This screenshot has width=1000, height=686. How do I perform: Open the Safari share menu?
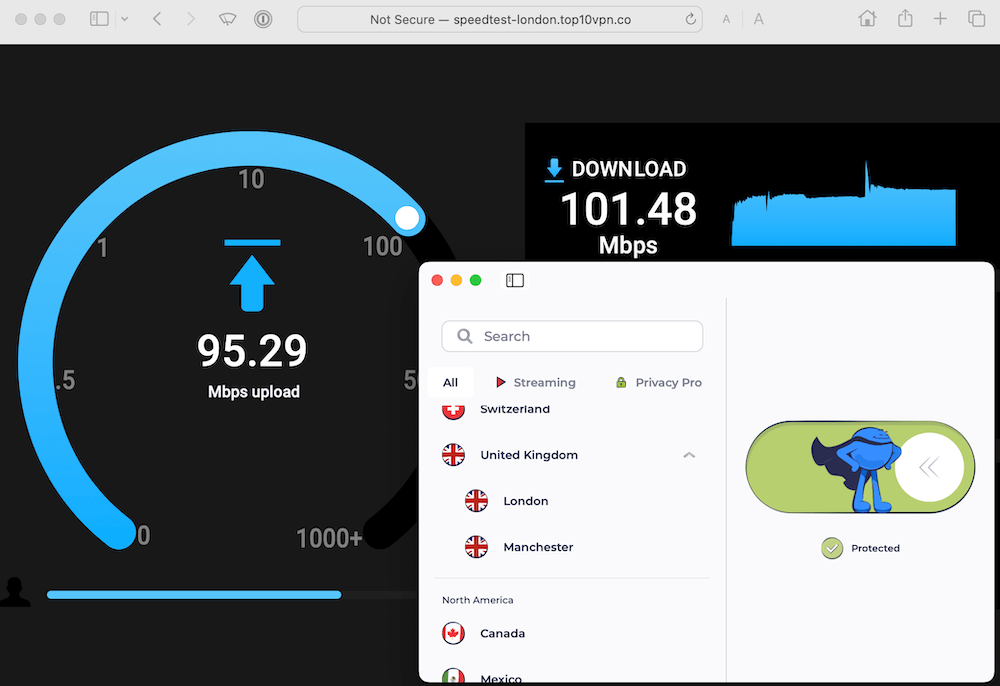click(x=905, y=18)
